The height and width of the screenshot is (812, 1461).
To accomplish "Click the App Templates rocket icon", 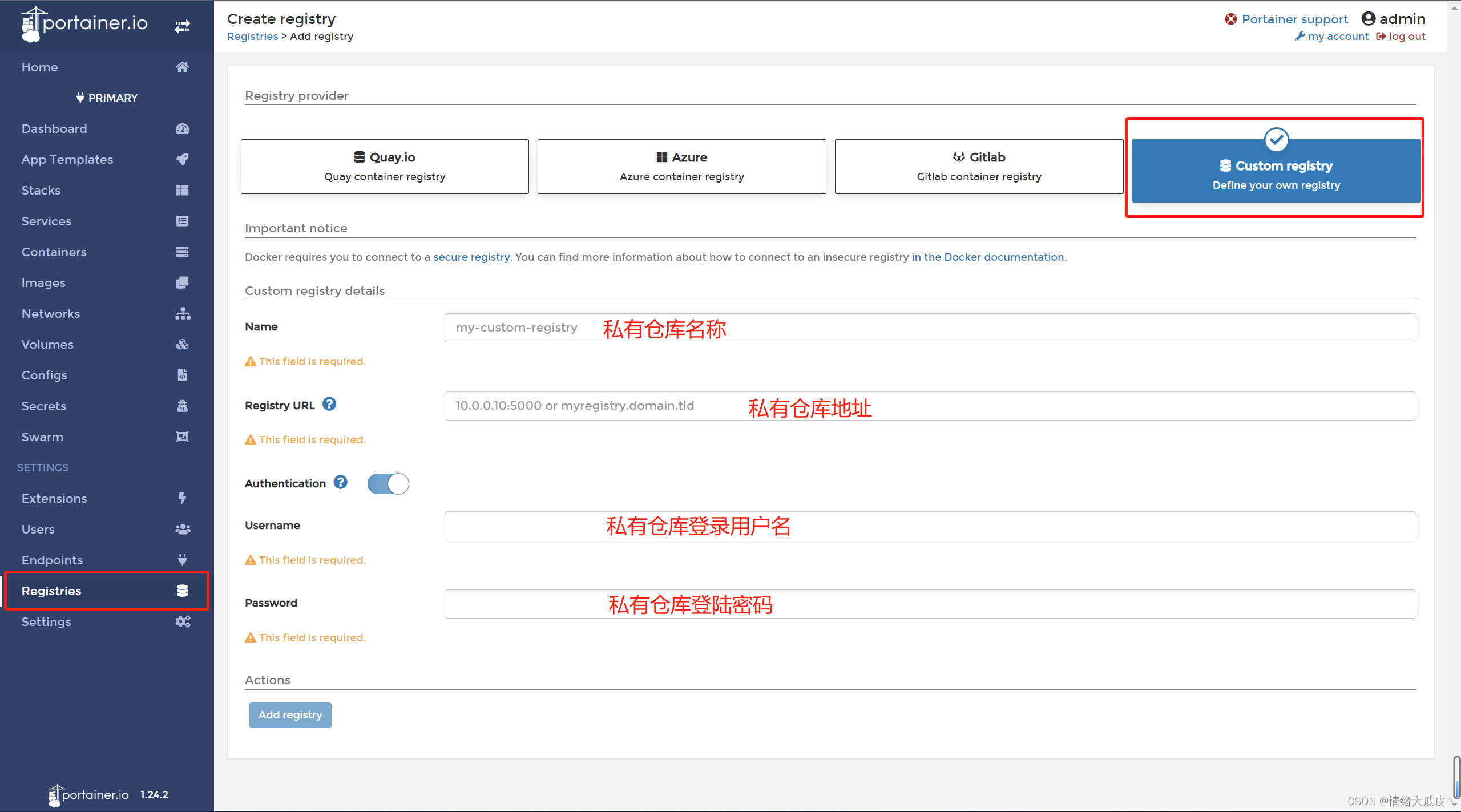I will 182,159.
